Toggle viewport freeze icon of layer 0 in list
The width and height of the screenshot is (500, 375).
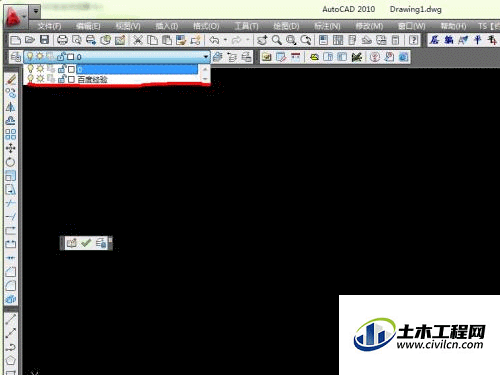(x=51, y=69)
